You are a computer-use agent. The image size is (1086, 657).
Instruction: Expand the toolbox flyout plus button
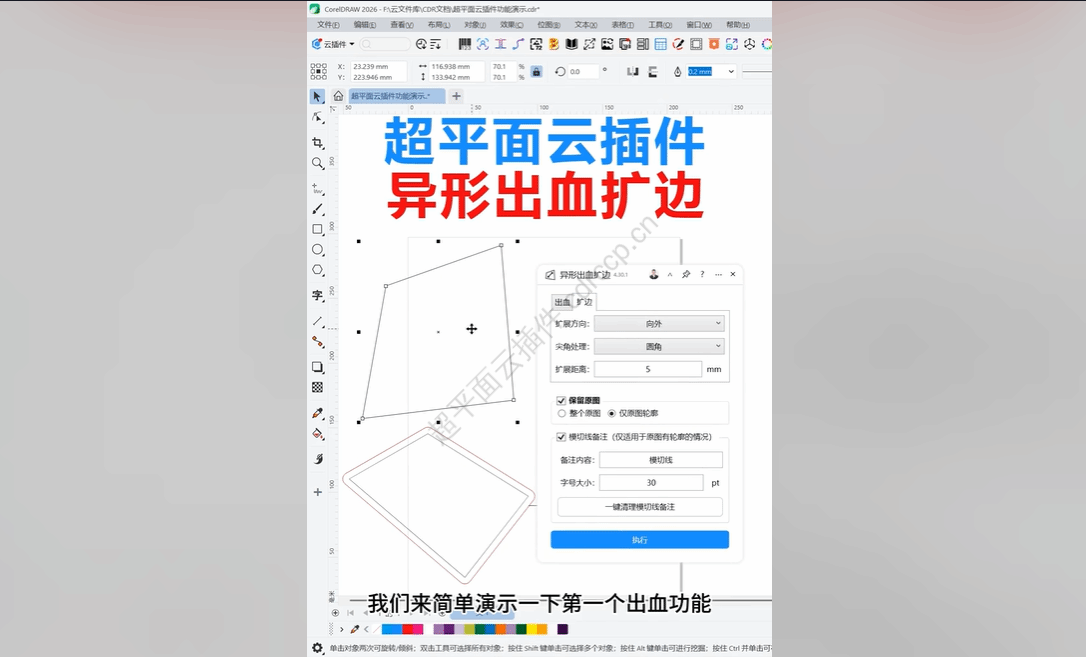[317, 492]
